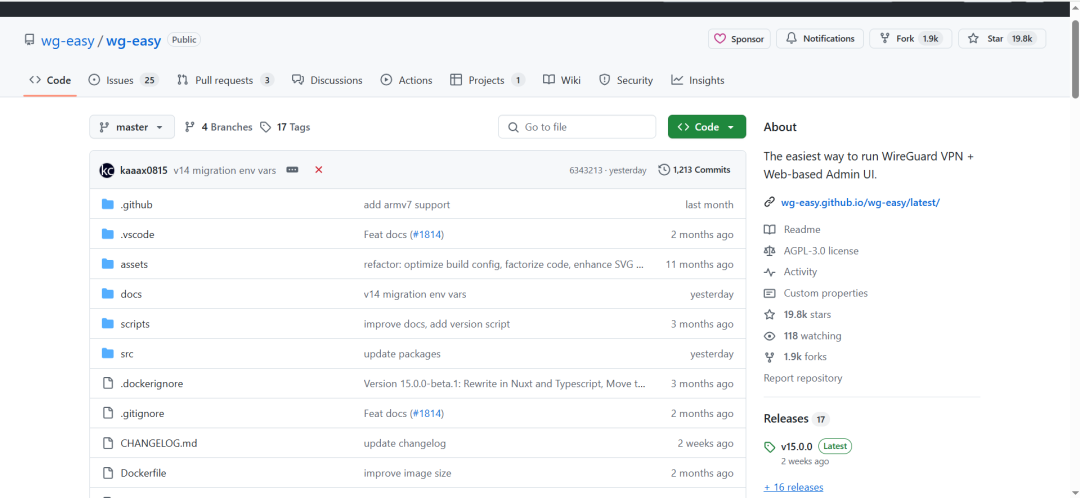Viewport: 1080px width, 498px height.
Task: Open the CHANGELOG.md file name
Action: 159,444
